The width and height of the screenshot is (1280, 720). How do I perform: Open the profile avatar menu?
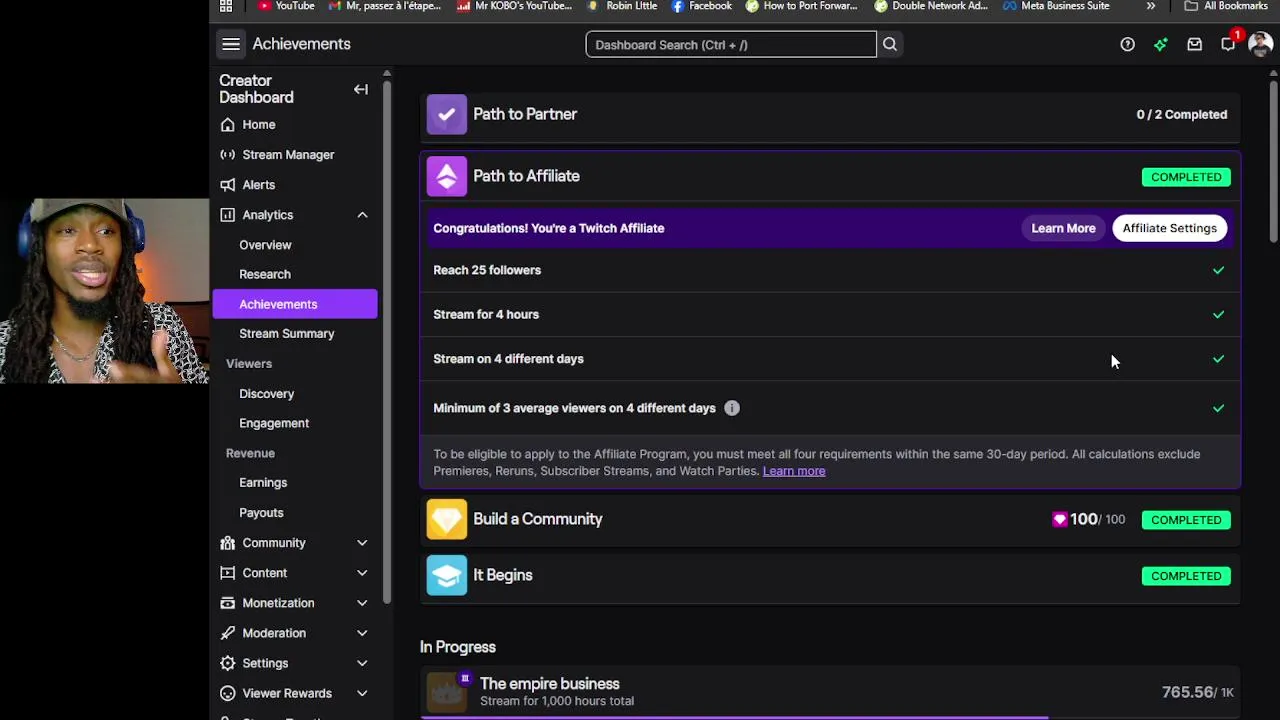point(1260,44)
